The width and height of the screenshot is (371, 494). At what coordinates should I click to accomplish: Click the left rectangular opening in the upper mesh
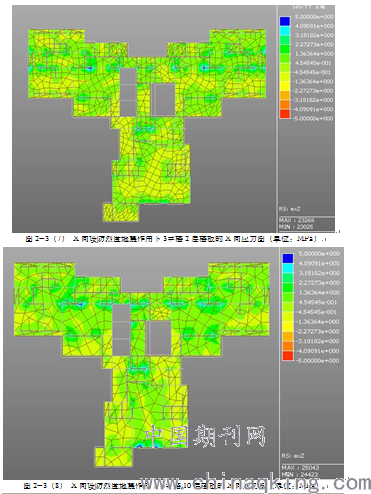click(128, 92)
